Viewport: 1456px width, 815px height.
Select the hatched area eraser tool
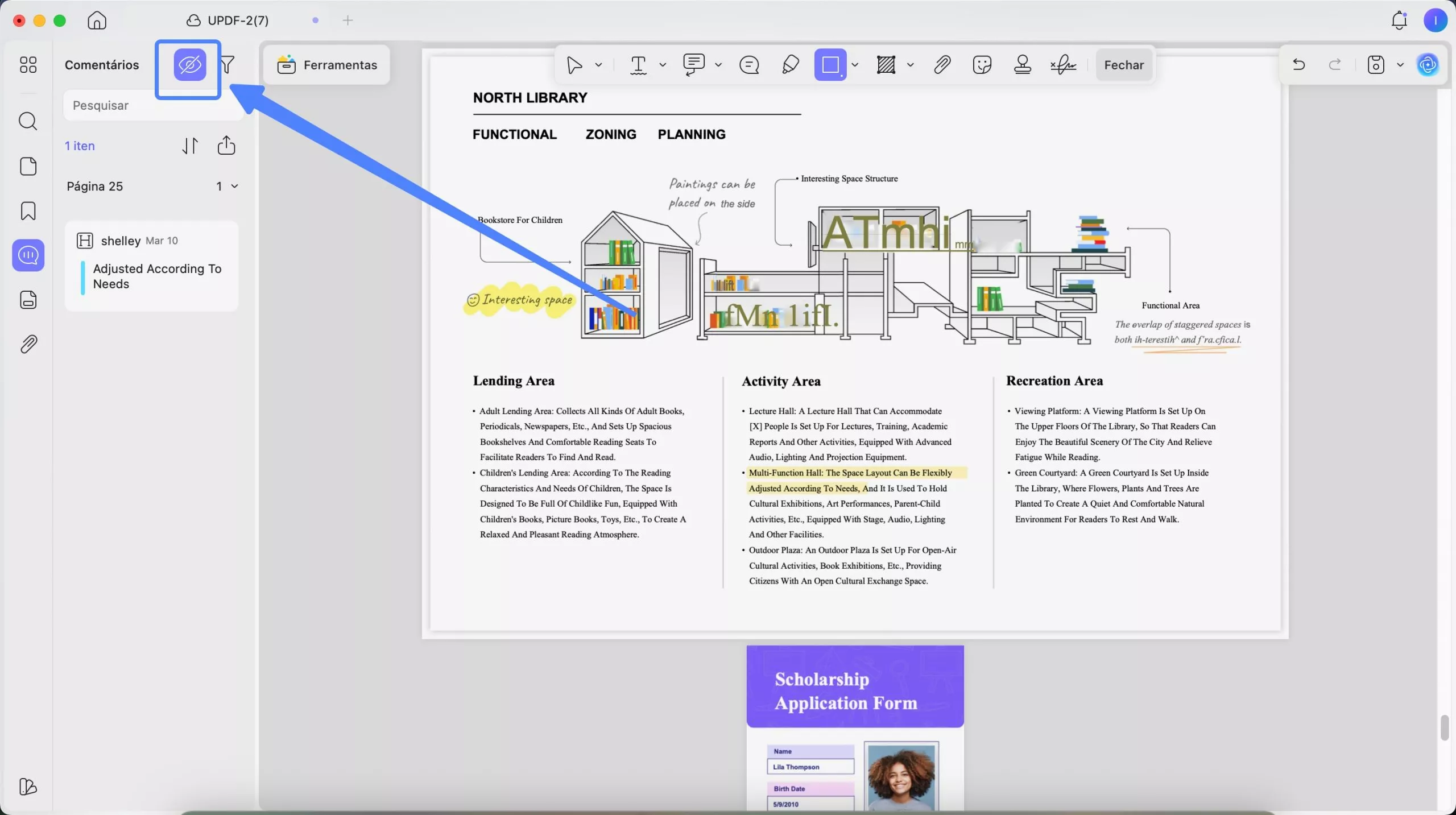pyautogui.click(x=886, y=65)
